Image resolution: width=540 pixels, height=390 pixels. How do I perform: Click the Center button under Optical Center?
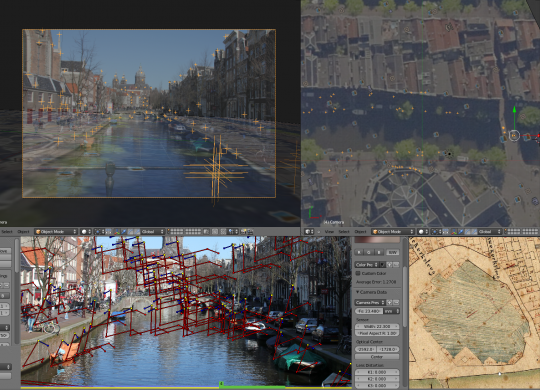click(x=377, y=357)
